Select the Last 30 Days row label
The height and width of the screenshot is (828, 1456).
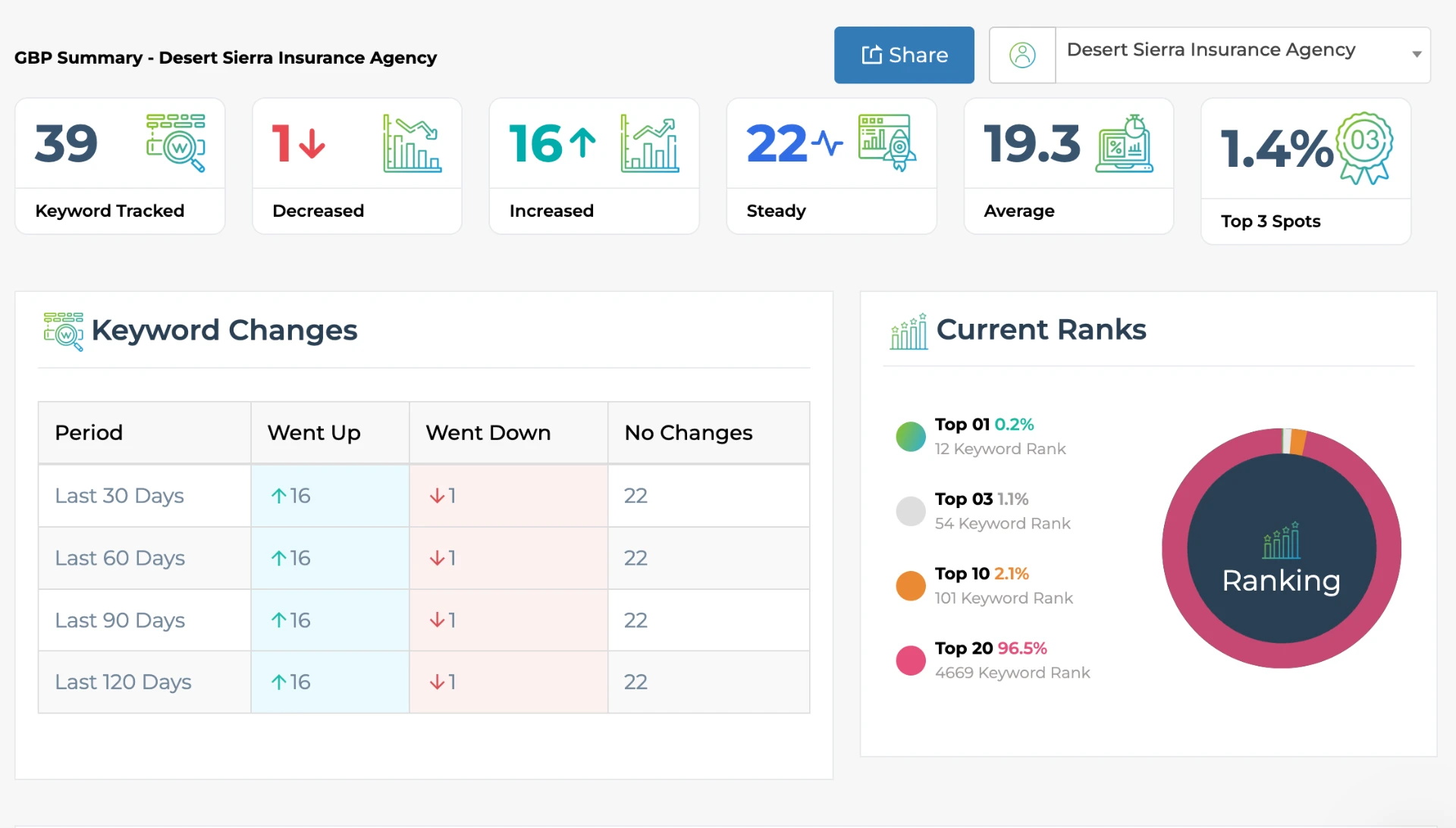[x=119, y=496]
